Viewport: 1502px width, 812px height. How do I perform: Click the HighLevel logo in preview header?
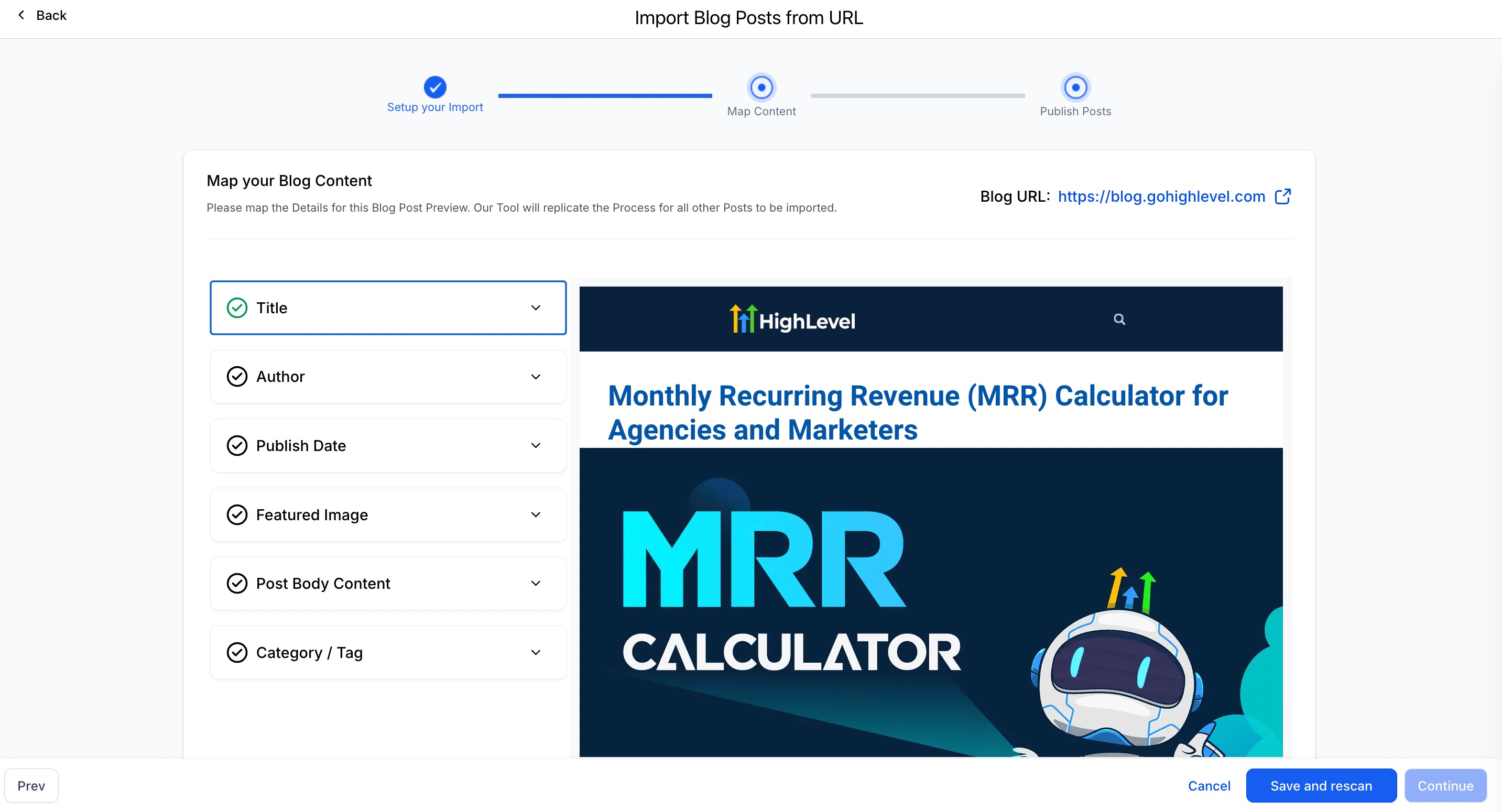(x=792, y=320)
